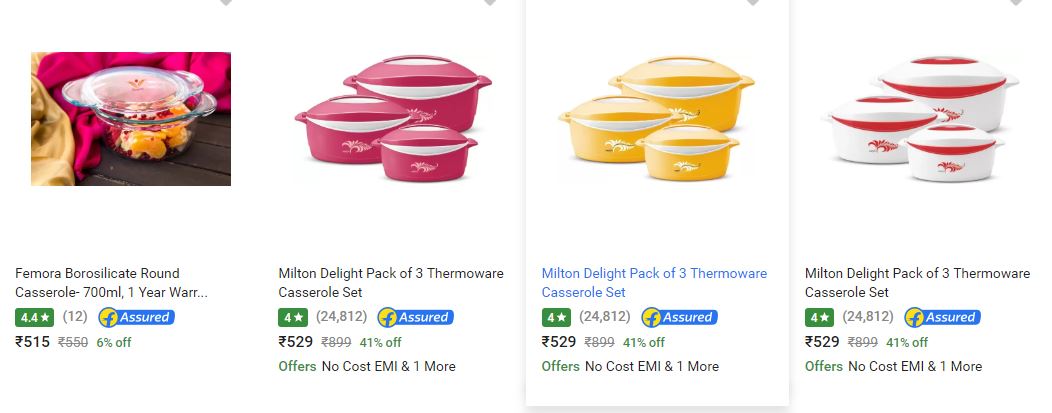Screen dimensions: 1052x413
Task: Toggle wishlist heart on white-red Milton set
Action: point(1016,2)
